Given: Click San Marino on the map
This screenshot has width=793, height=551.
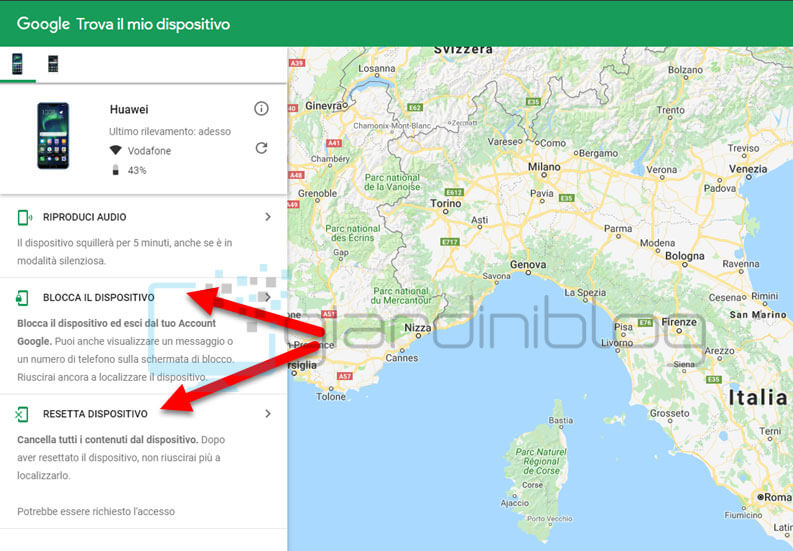Looking at the screenshot, I should tap(758, 315).
